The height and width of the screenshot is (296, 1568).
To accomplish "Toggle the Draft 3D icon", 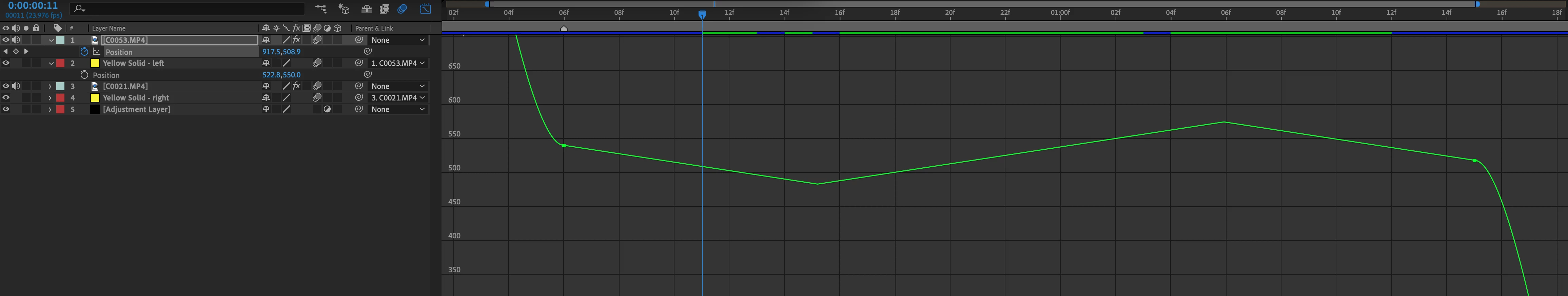I will pos(344,9).
